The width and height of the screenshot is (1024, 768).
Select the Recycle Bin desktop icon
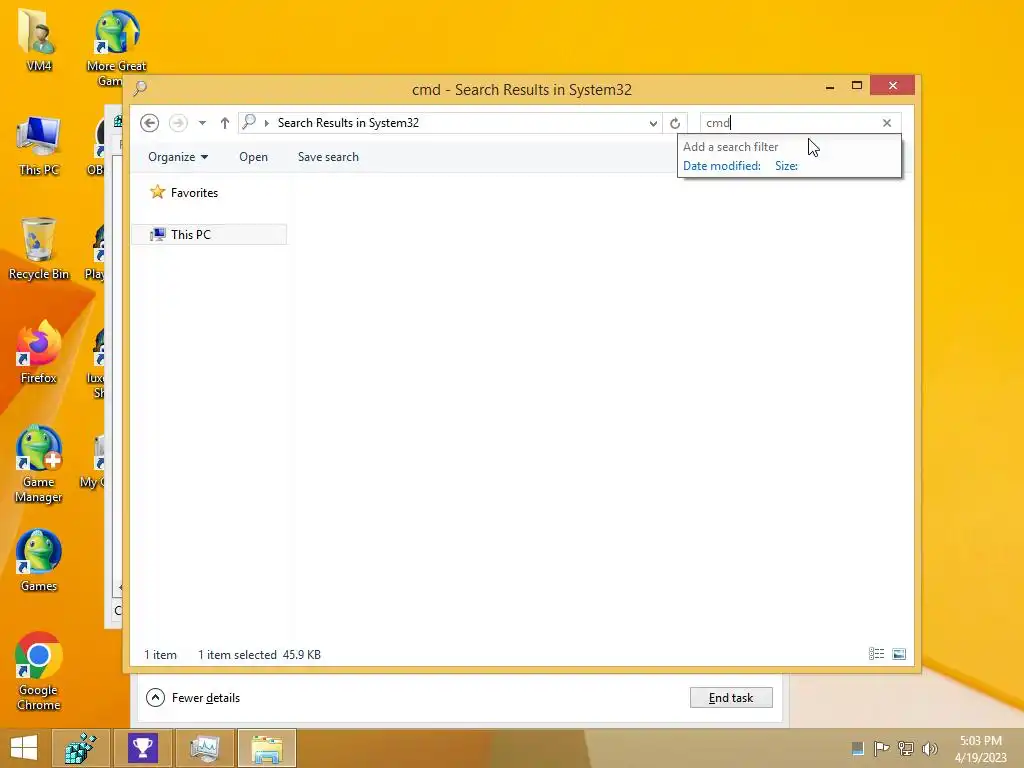click(39, 249)
